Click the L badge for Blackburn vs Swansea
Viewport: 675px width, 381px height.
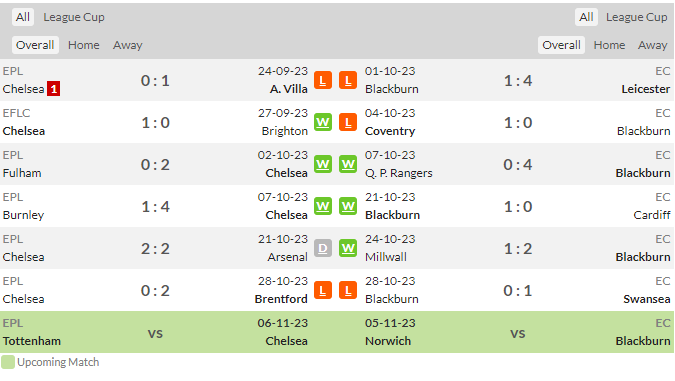pyautogui.click(x=348, y=291)
